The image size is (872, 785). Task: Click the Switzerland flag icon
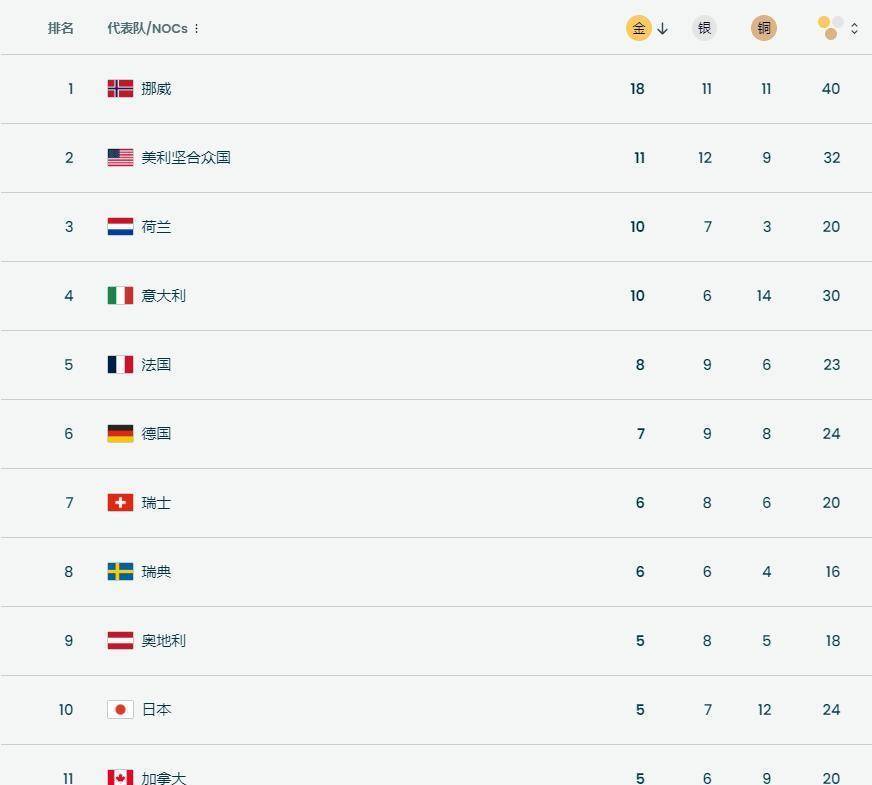click(120, 502)
